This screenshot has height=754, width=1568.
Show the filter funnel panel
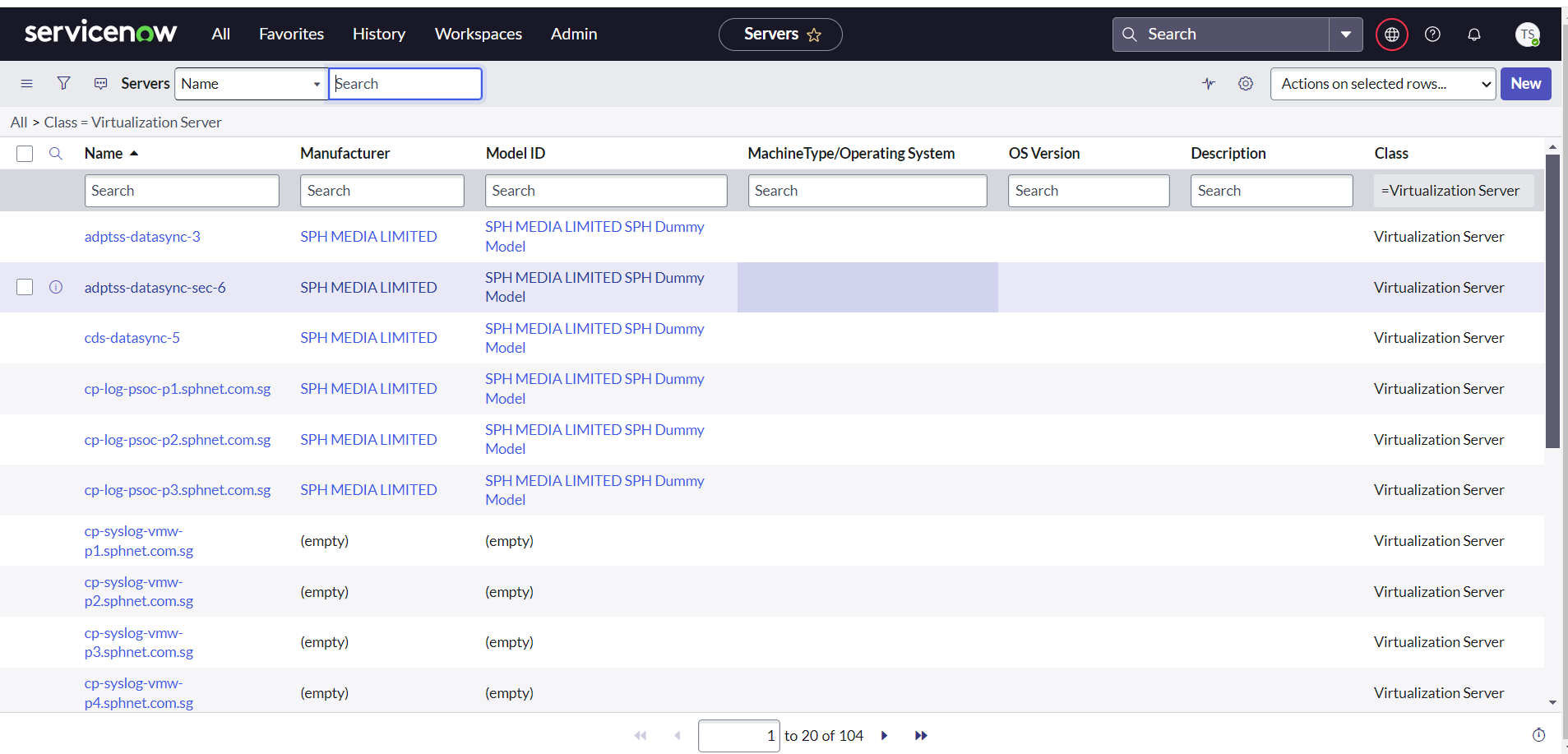pyautogui.click(x=63, y=83)
